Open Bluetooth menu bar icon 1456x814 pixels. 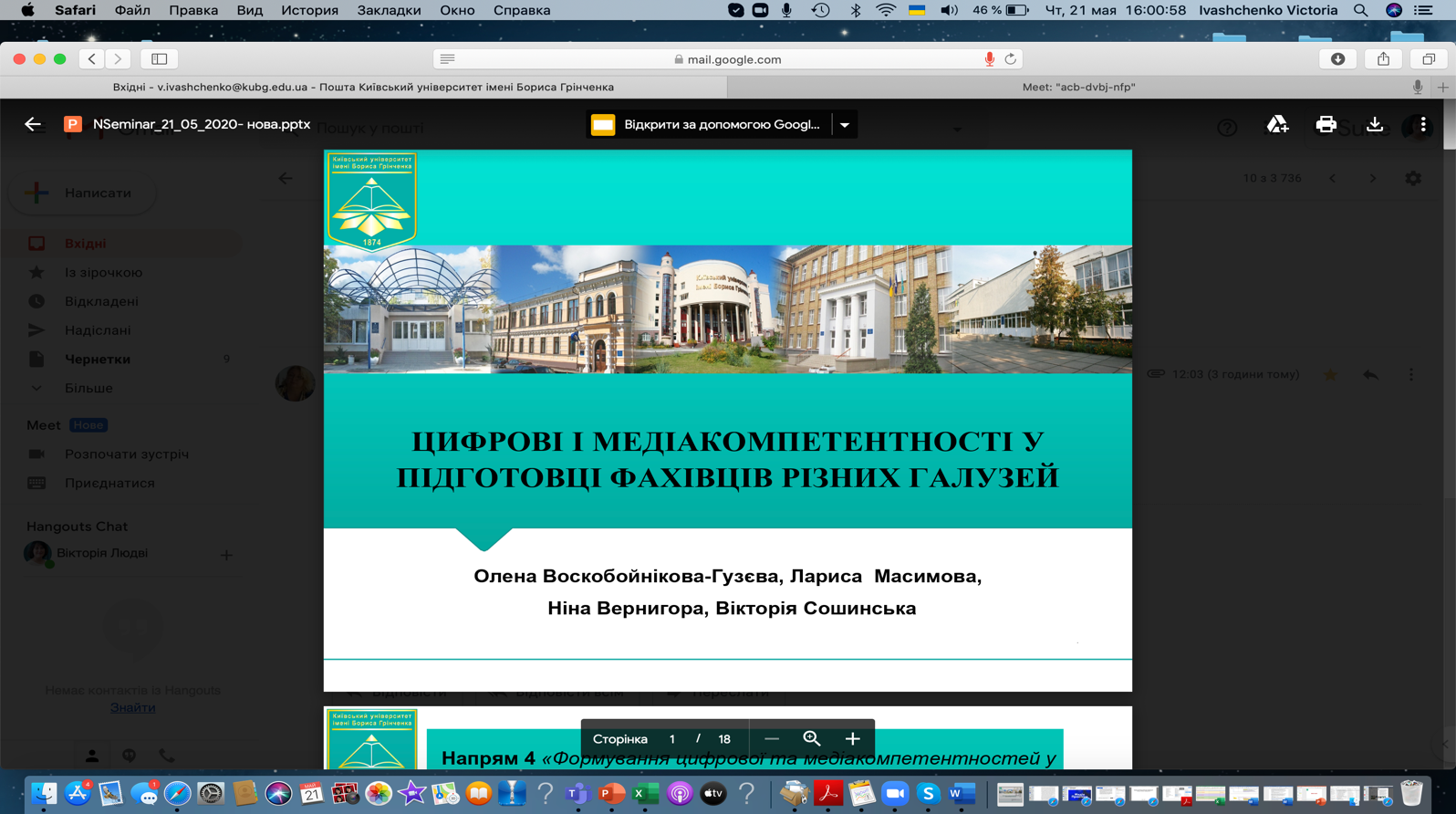tap(855, 10)
